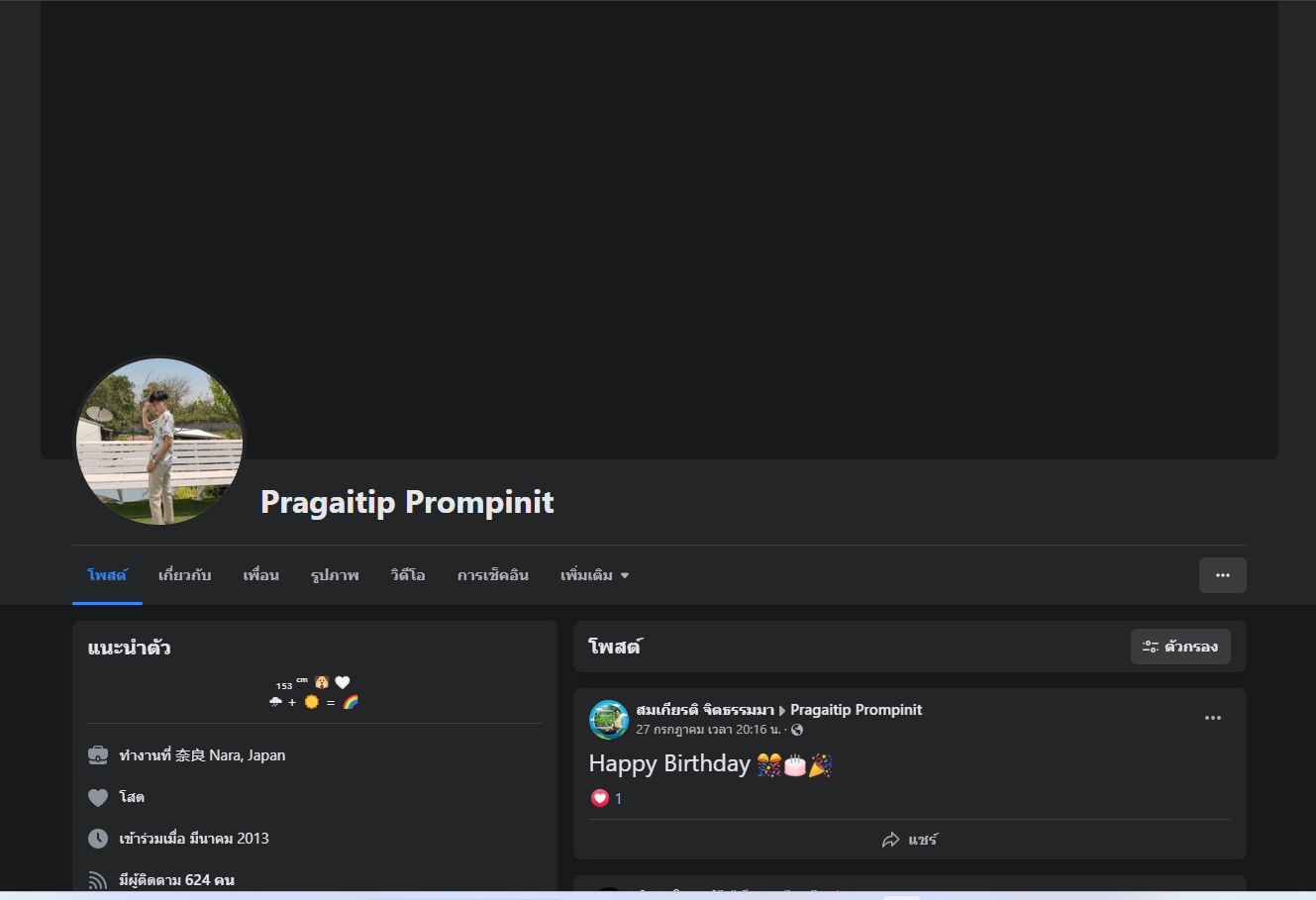Screen dimensions: 1316x900
Task: Open สมเกียรติ จิตธรรมมา profile link
Action: click(x=705, y=710)
